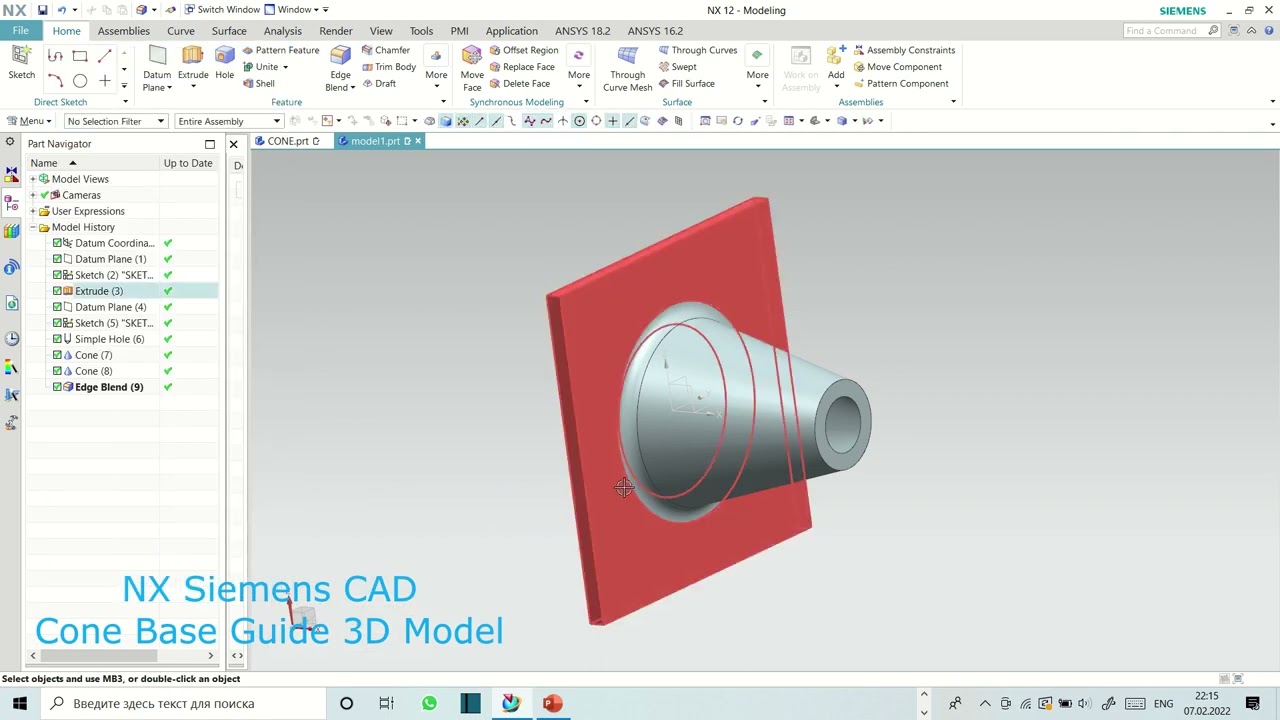This screenshot has width=1280, height=720.
Task: Click the Move Component tool
Action: pos(897,67)
